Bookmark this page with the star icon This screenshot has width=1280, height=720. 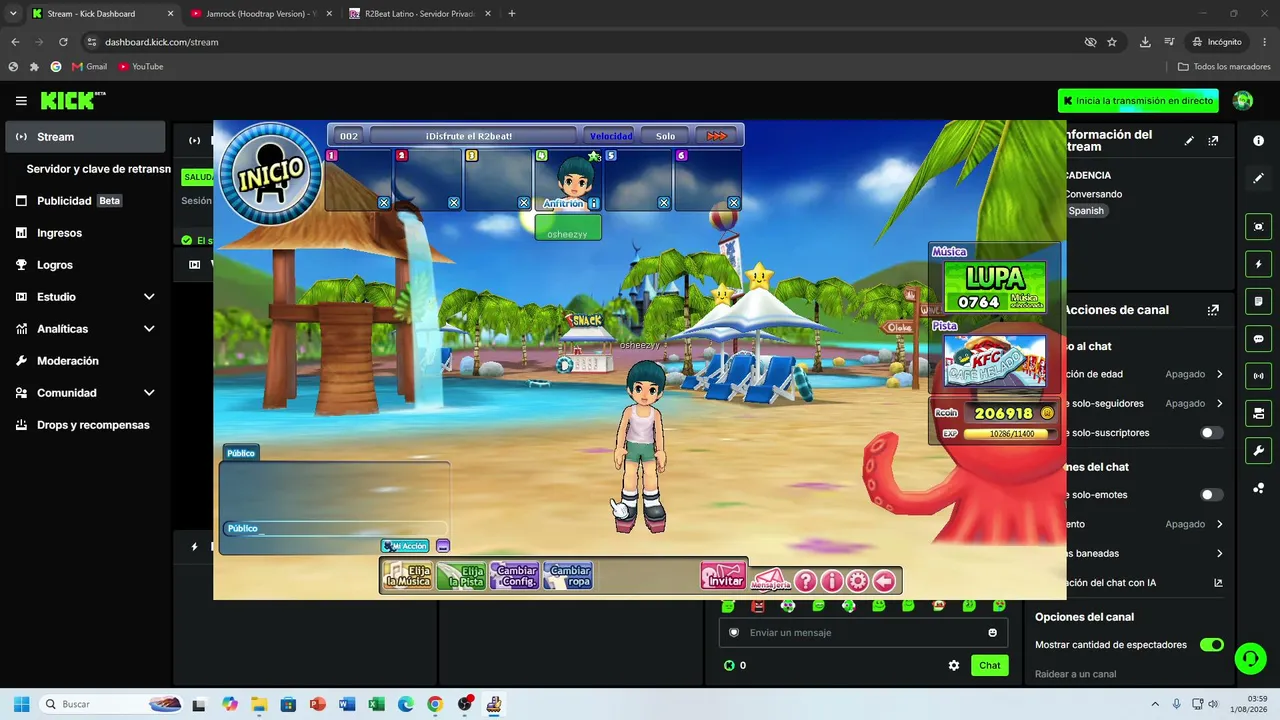pos(1112,42)
